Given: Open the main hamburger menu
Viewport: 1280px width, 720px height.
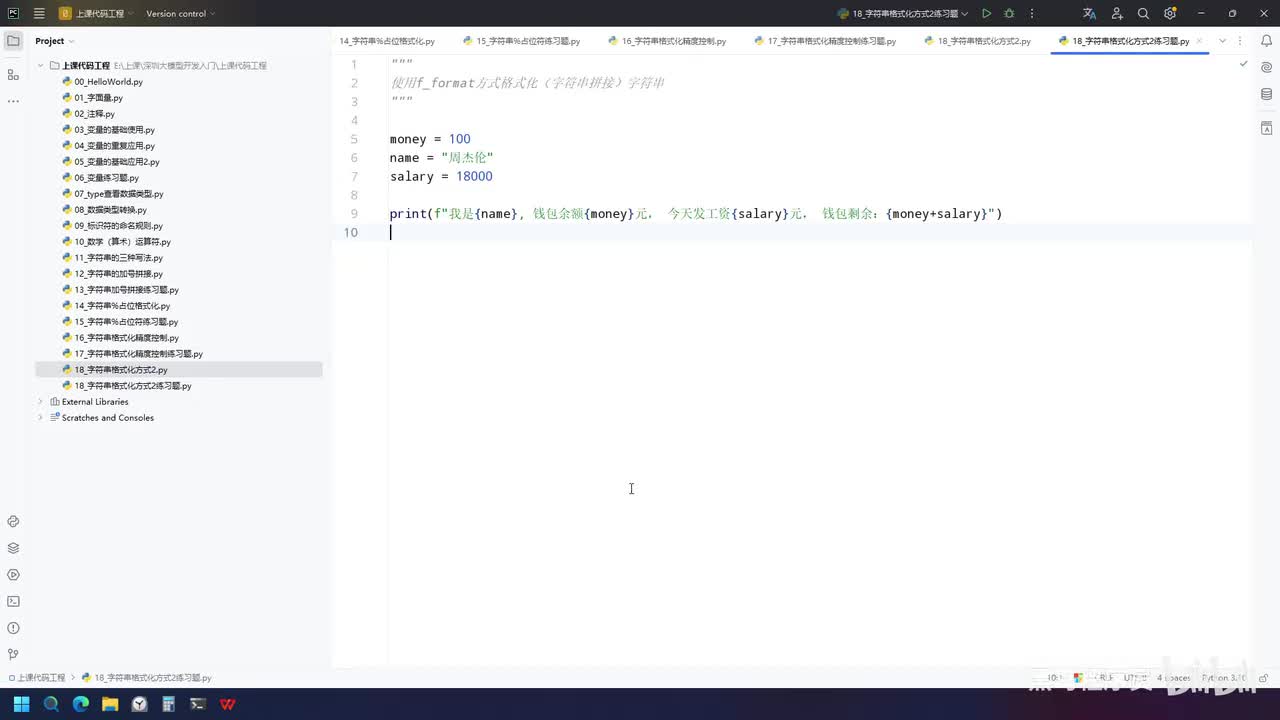Looking at the screenshot, I should coord(39,14).
